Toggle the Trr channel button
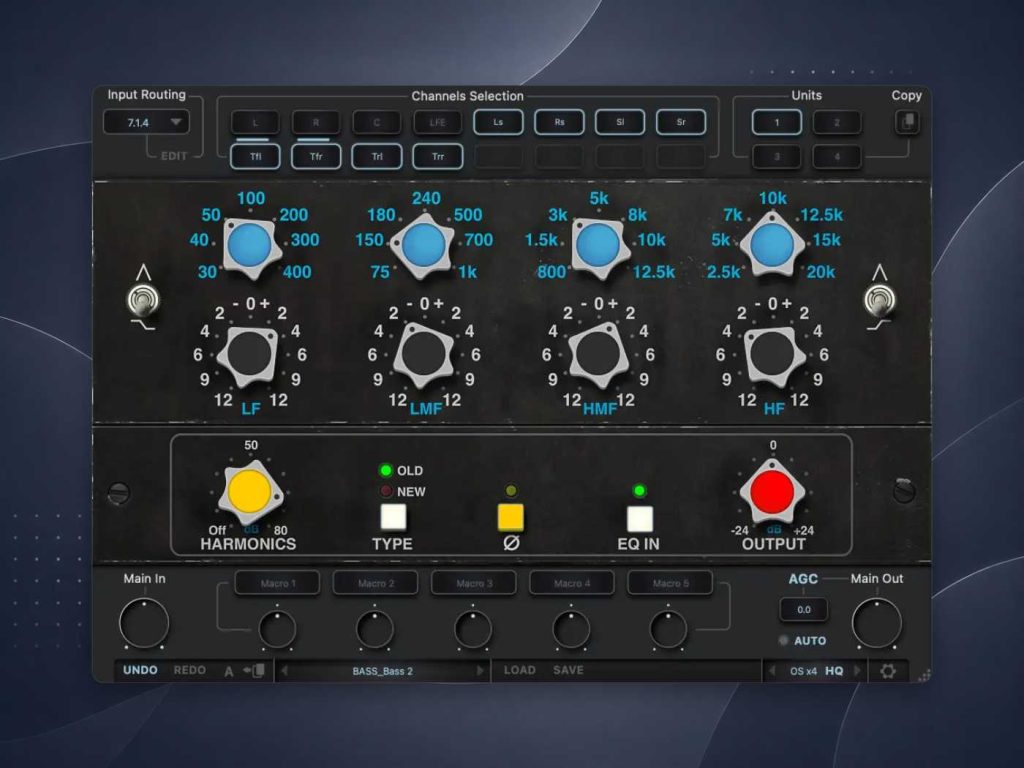 (x=438, y=157)
